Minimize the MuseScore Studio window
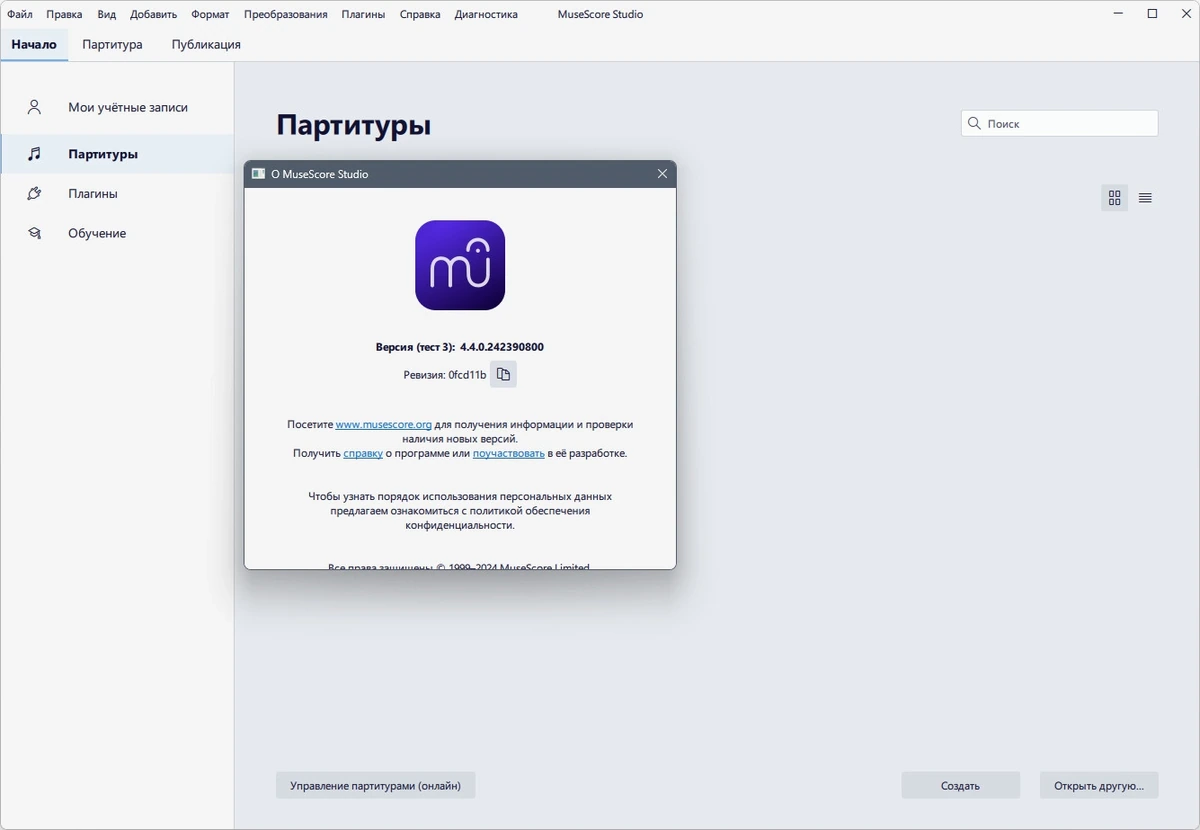Image resolution: width=1200 pixels, height=830 pixels. [x=1117, y=14]
